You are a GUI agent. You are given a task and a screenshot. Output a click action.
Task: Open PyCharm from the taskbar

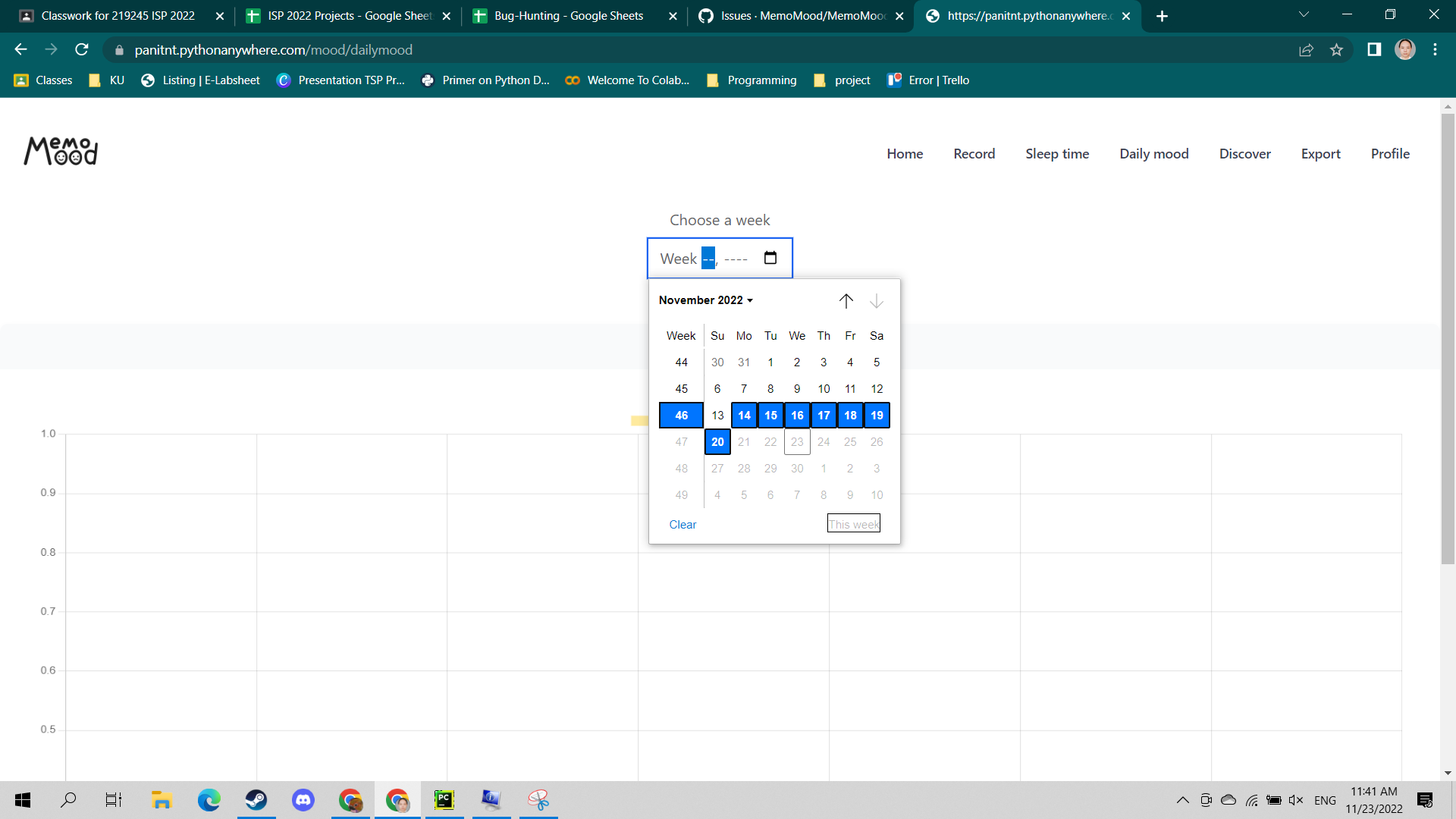[444, 800]
